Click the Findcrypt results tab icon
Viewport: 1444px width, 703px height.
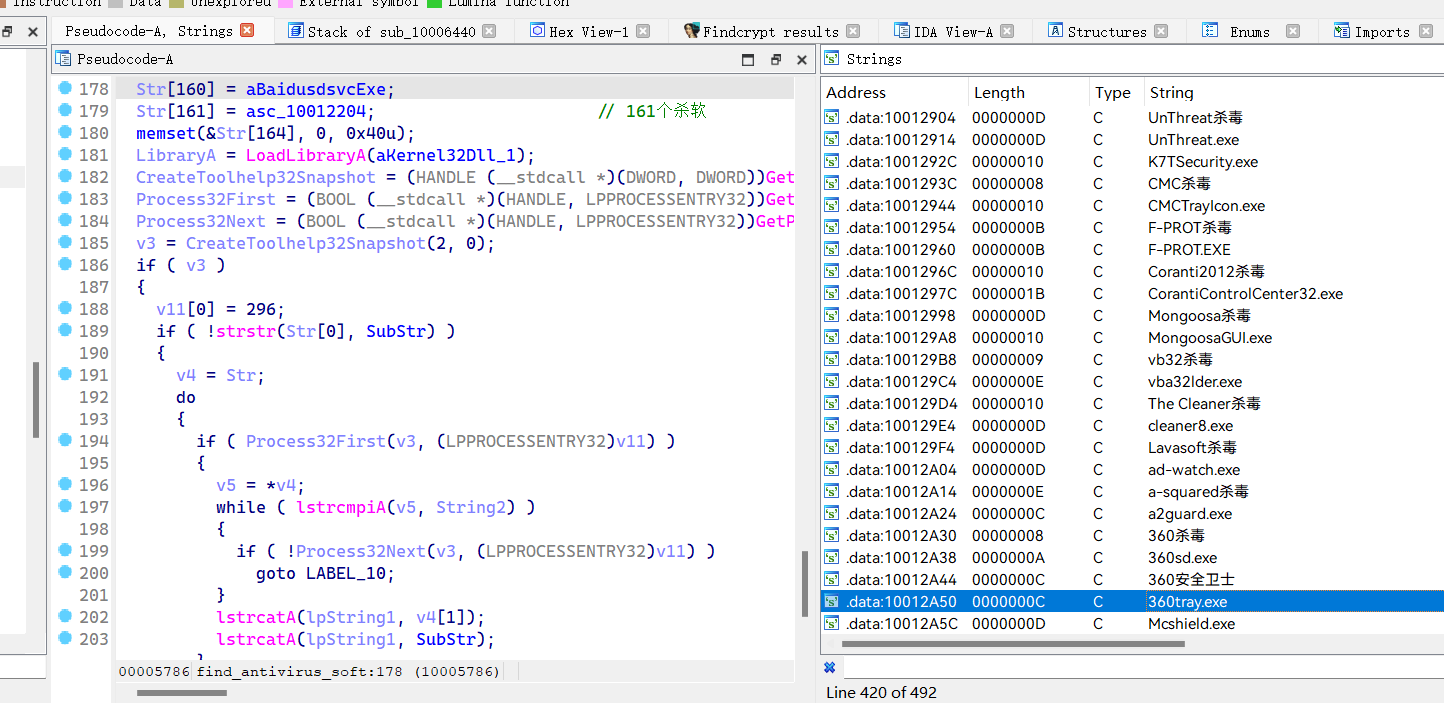point(691,31)
